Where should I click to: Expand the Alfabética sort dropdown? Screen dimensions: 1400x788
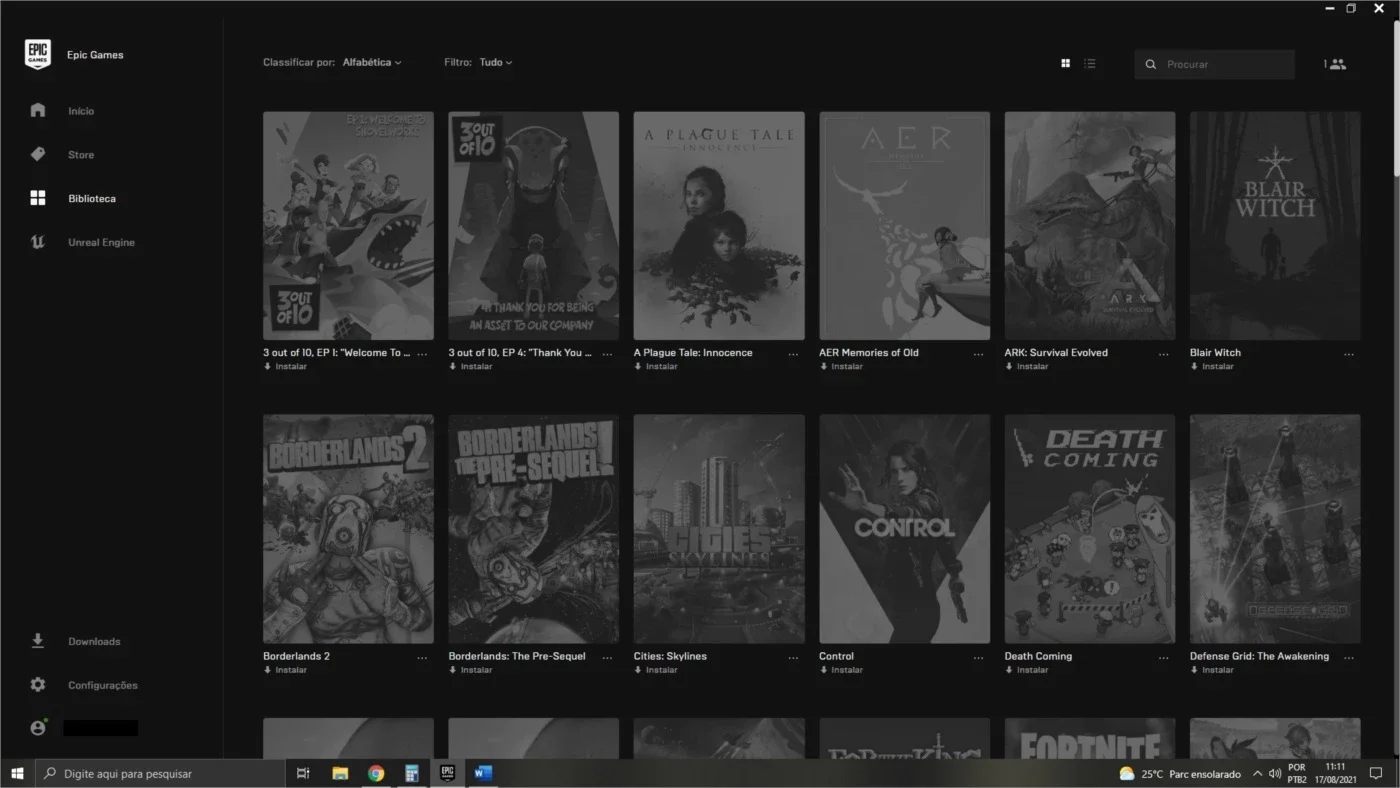(372, 62)
